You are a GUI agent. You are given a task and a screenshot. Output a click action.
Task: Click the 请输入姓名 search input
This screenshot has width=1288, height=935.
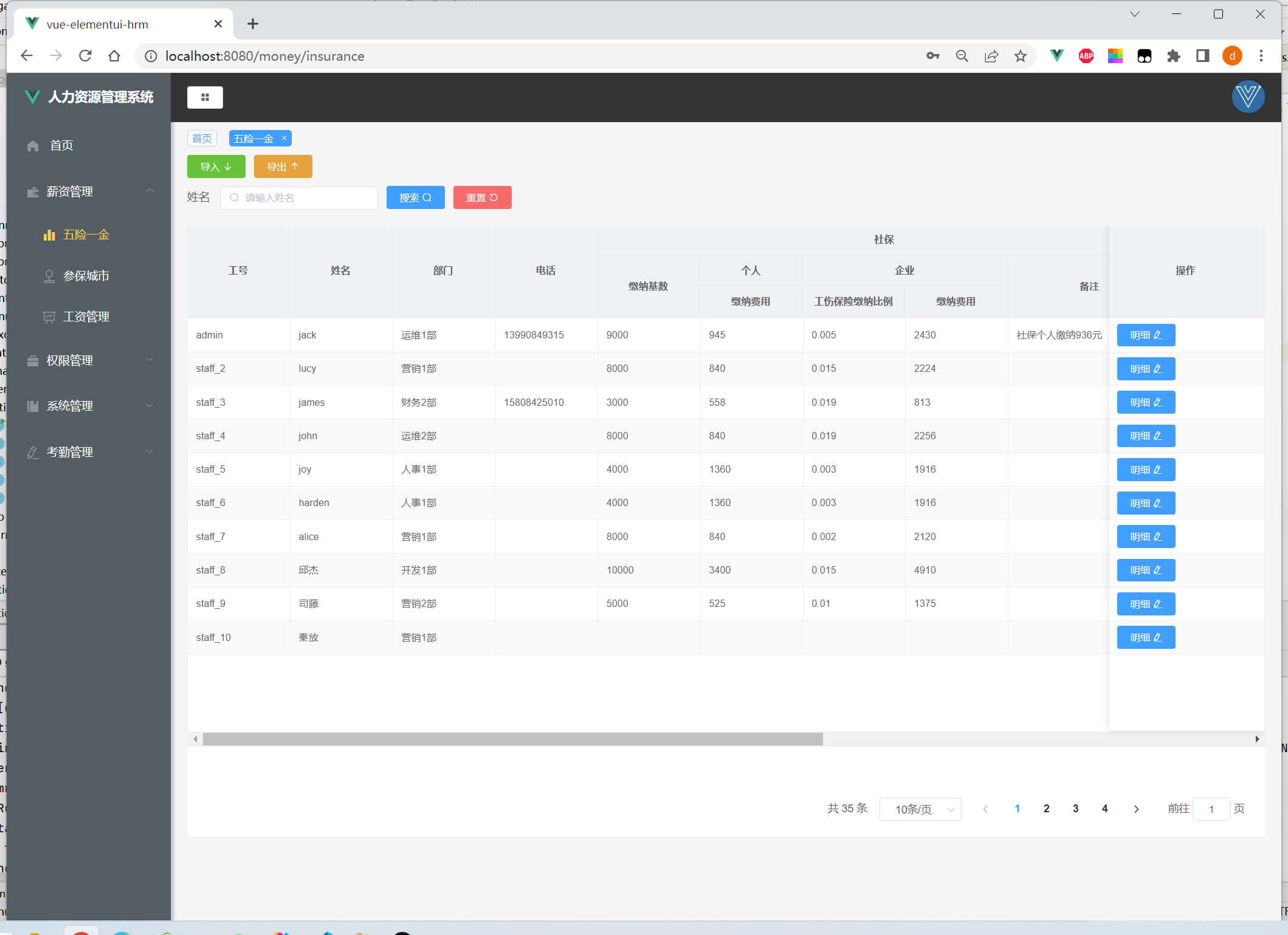pos(299,197)
